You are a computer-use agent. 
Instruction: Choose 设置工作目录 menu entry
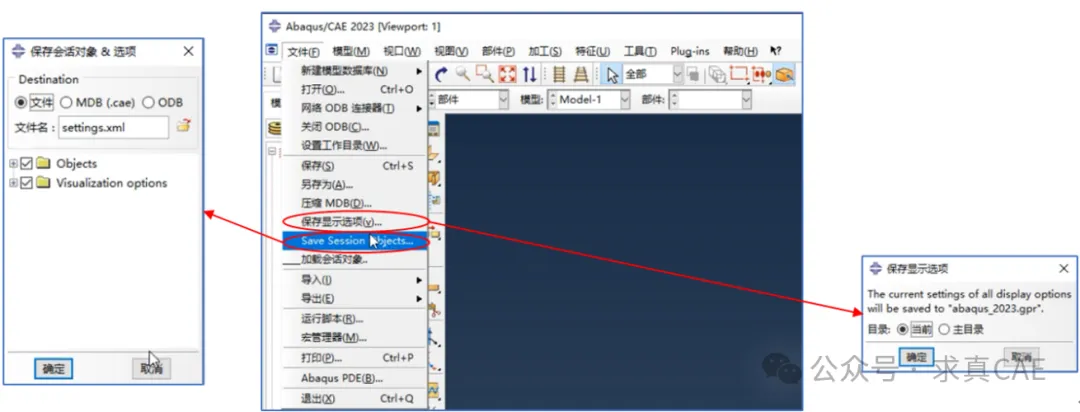click(x=355, y=145)
